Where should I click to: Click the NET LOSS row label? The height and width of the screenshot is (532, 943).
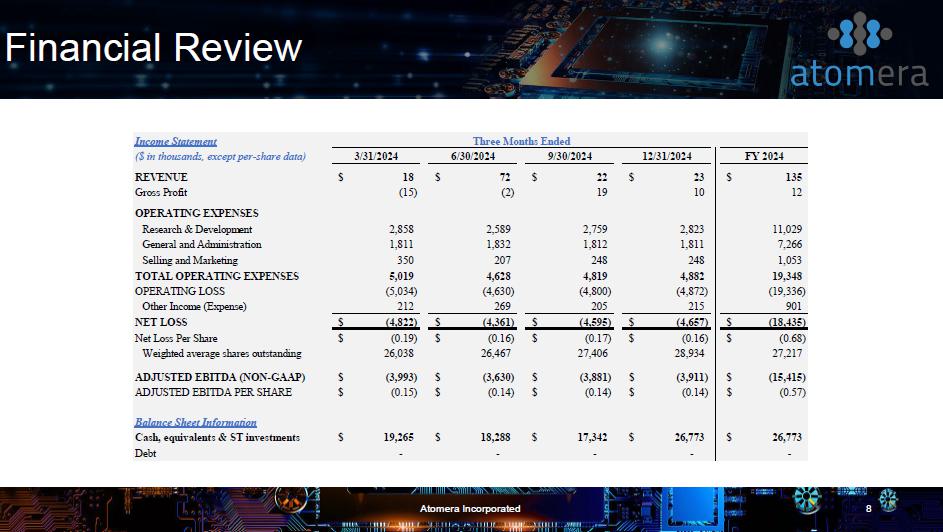pyautogui.click(x=161, y=322)
